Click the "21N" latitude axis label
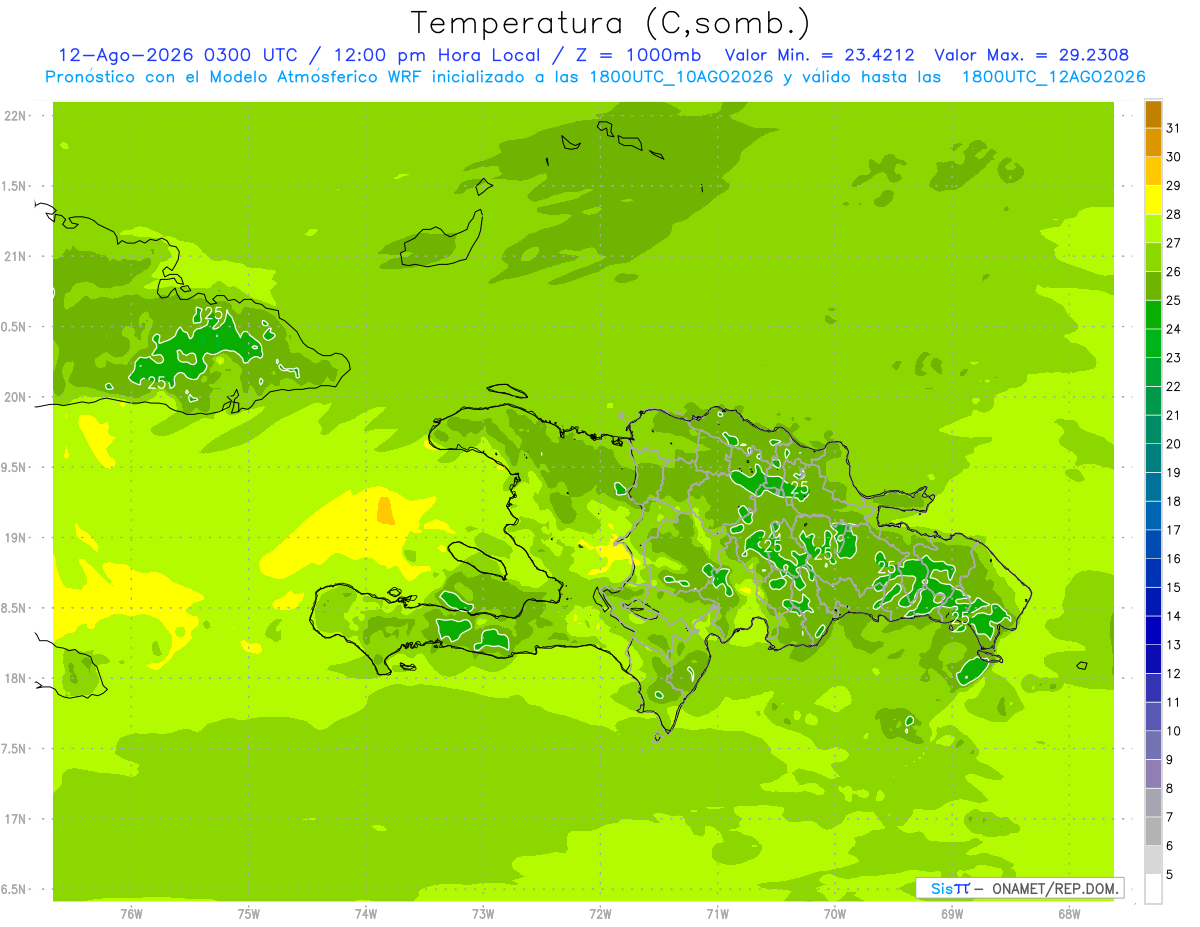This screenshot has height=927, width=1200. [x=15, y=256]
